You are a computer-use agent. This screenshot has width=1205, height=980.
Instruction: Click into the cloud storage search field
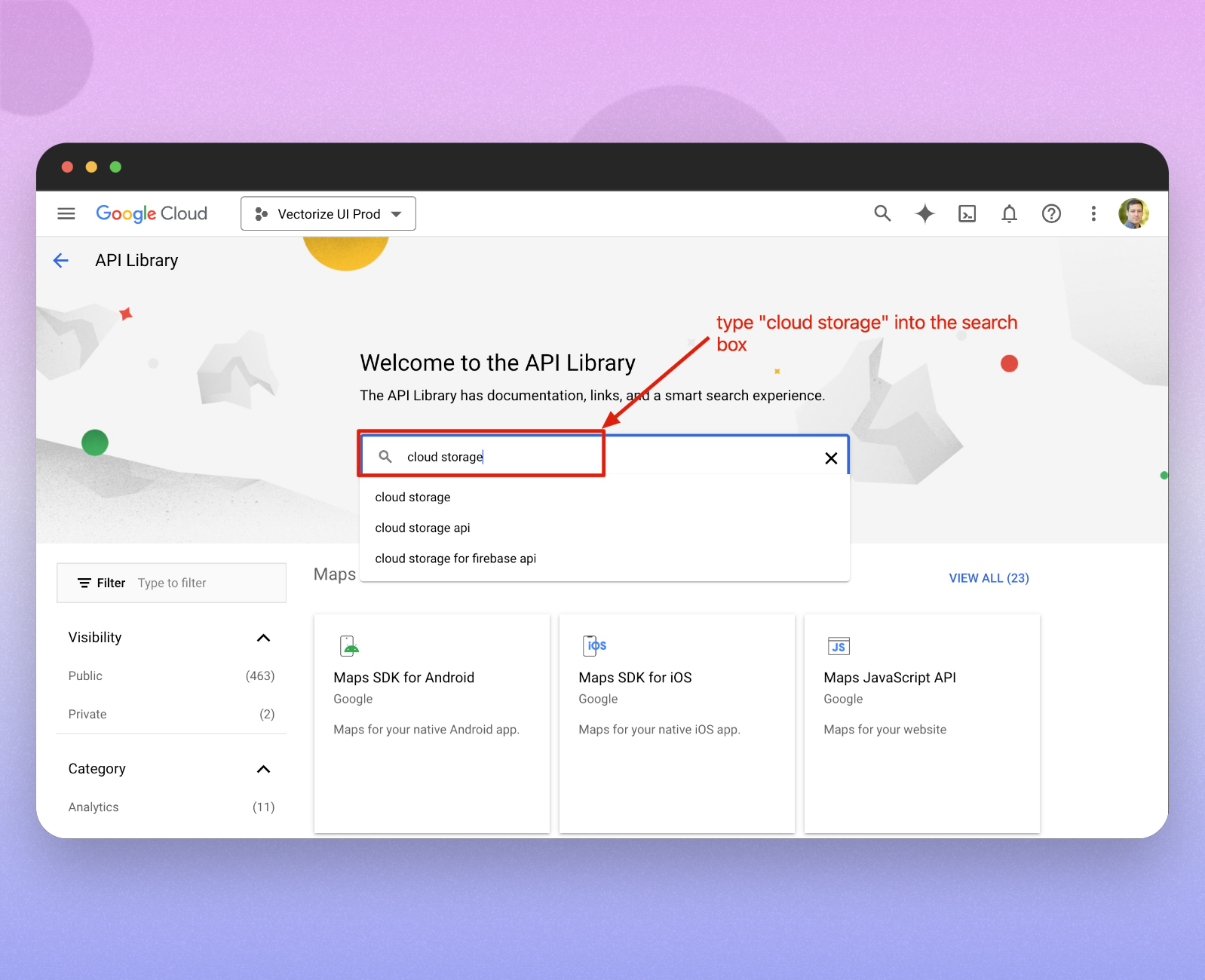[x=605, y=457]
